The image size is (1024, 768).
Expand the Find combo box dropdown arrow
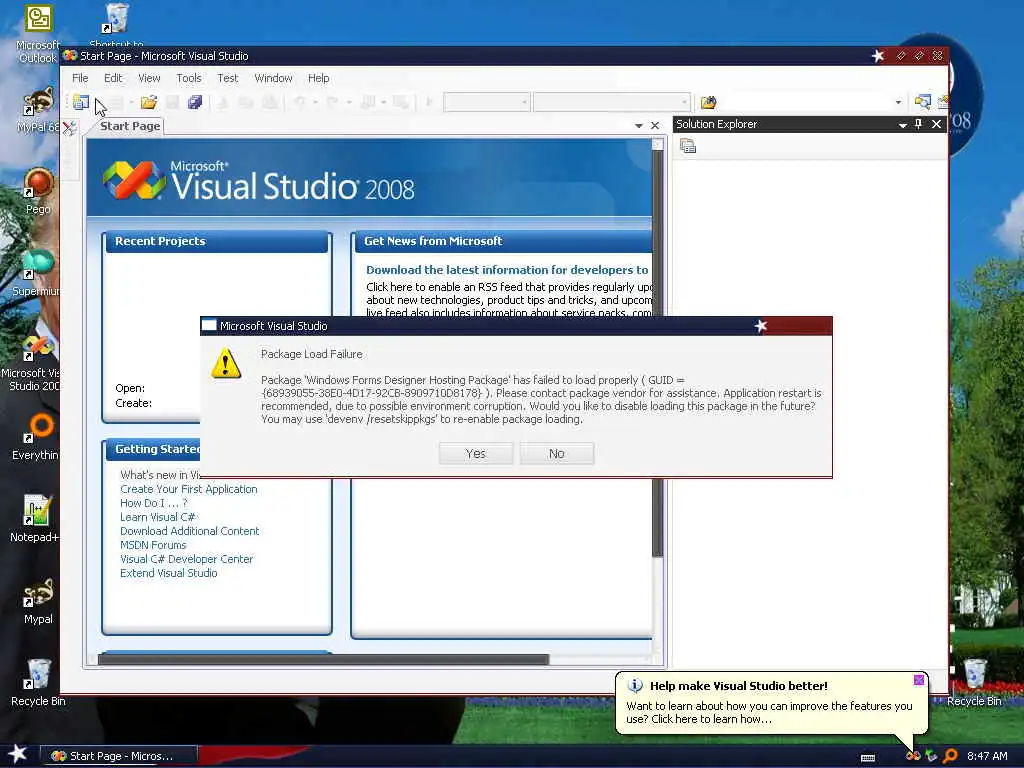point(898,103)
